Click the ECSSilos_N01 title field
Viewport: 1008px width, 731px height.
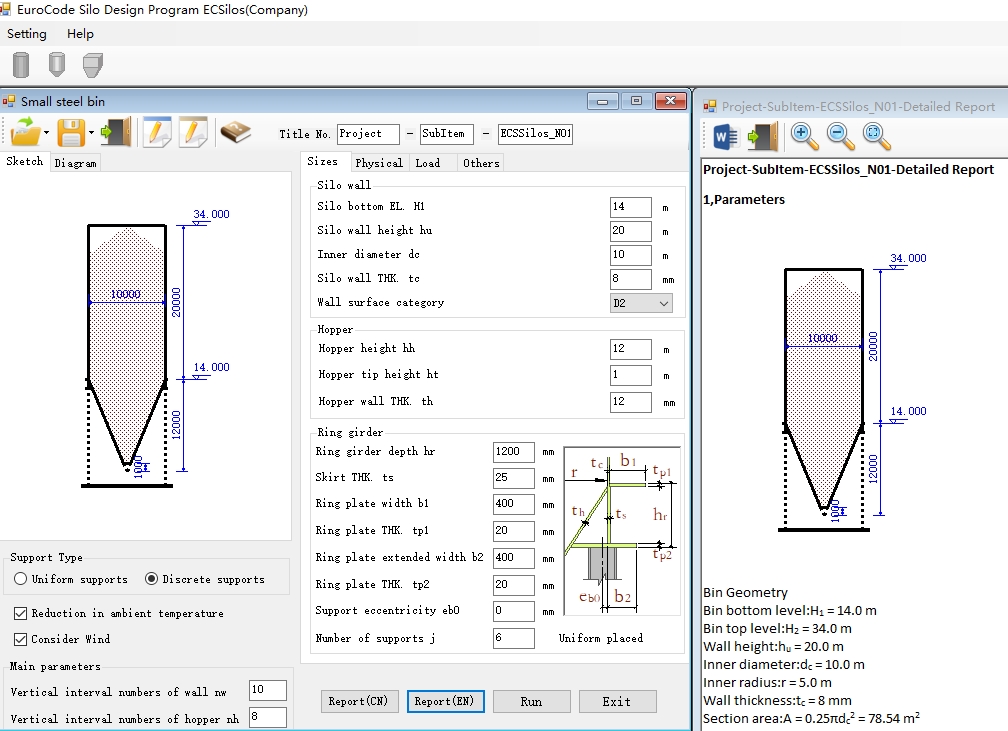click(x=536, y=134)
